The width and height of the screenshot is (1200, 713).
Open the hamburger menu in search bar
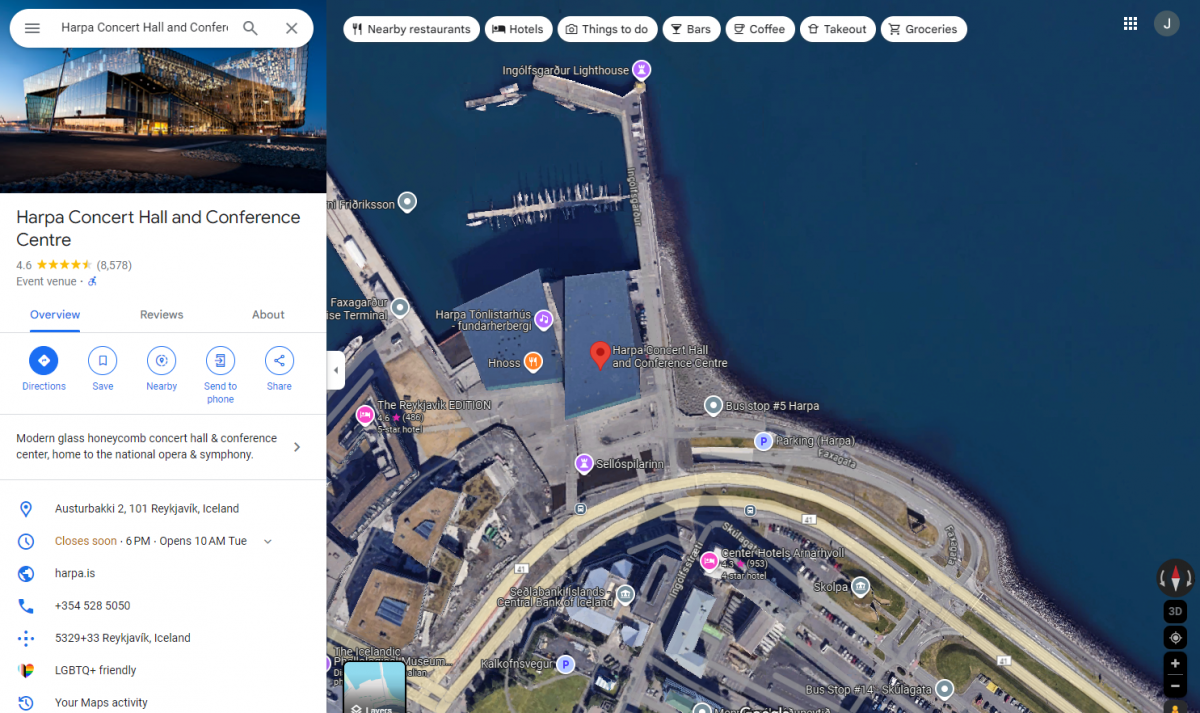[32, 28]
